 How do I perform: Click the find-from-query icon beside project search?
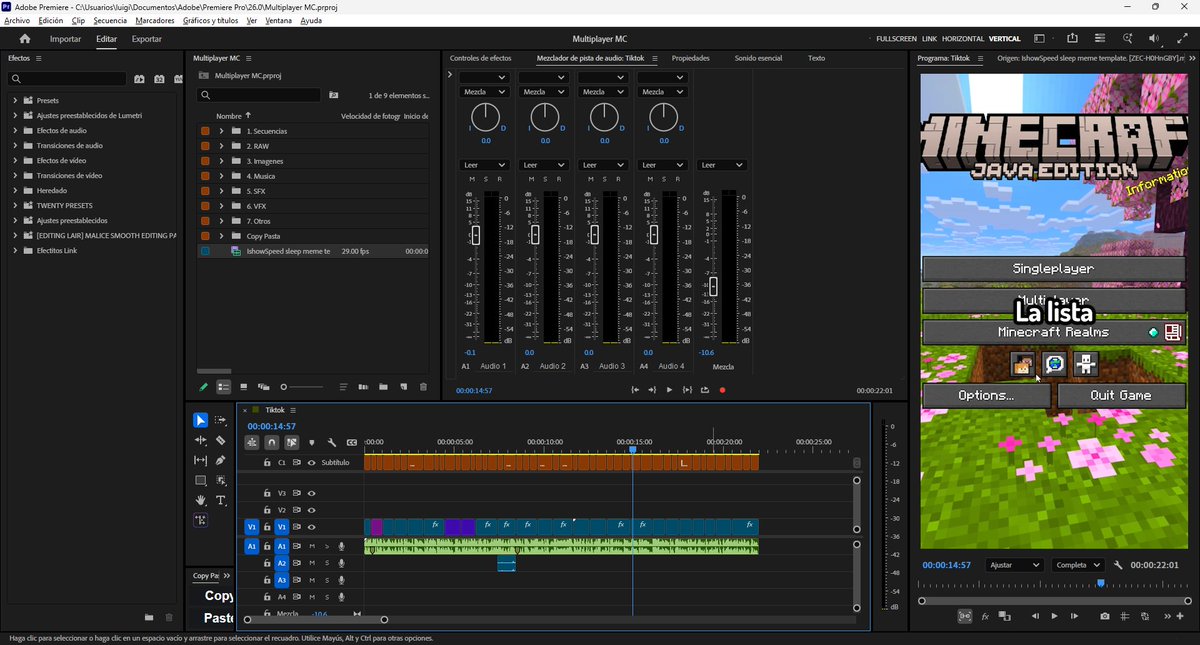click(333, 95)
